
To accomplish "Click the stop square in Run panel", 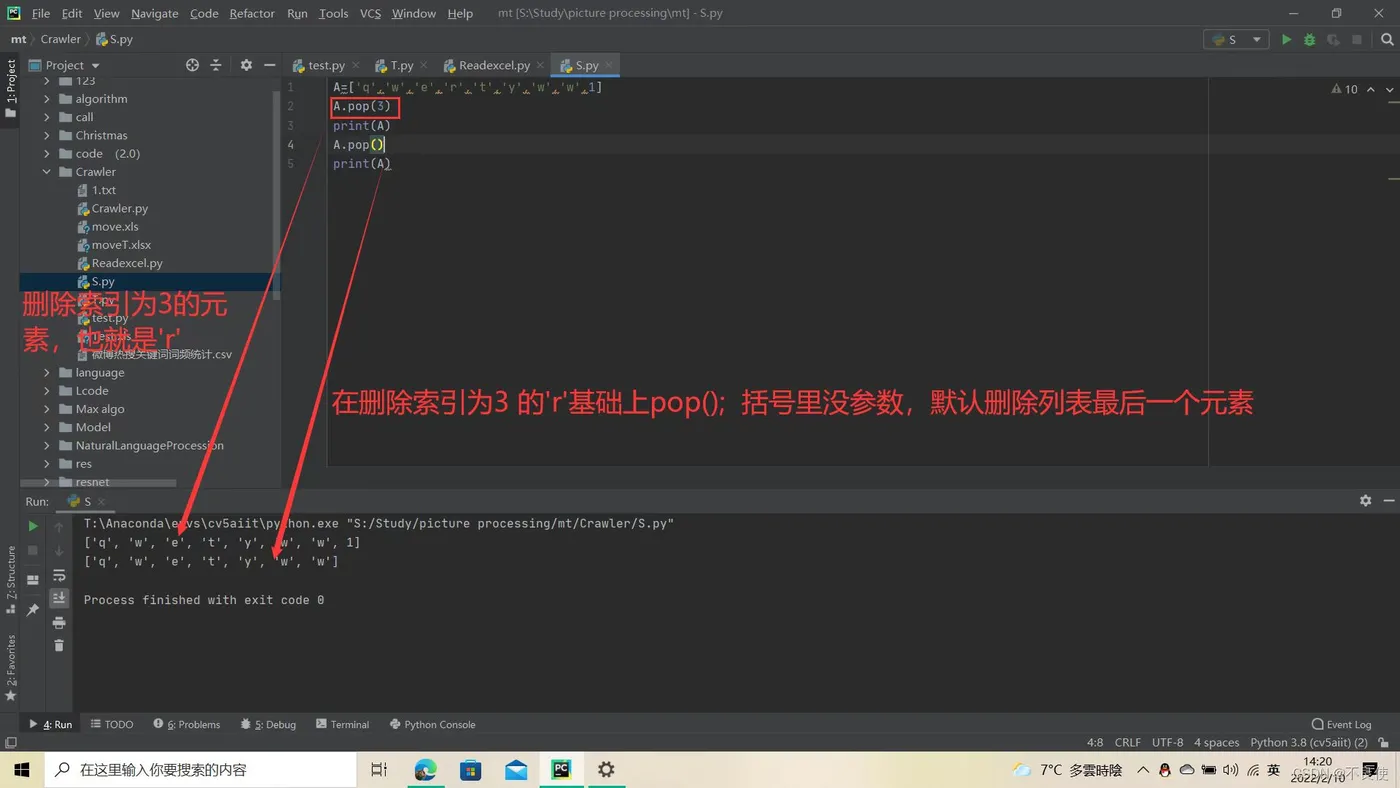I will (33, 550).
